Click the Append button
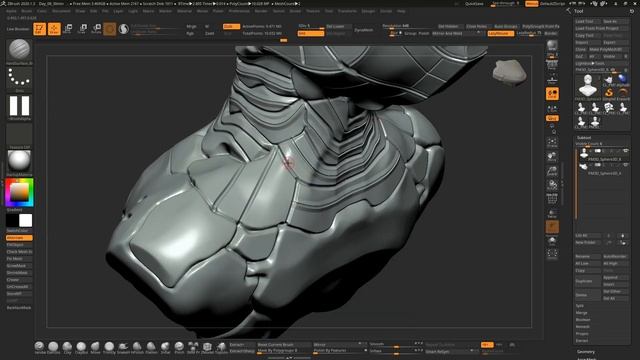 click(616, 278)
